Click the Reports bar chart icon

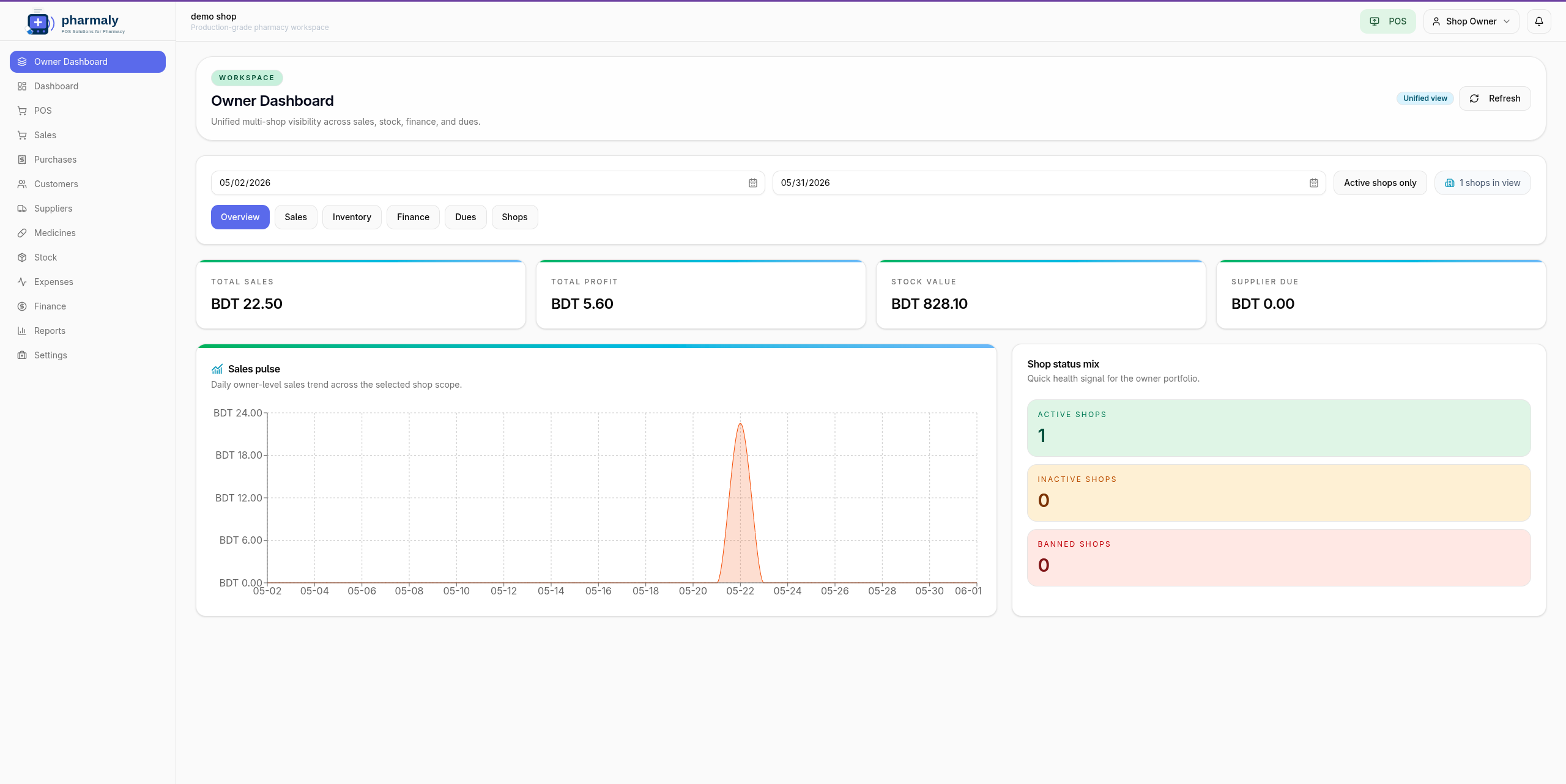pyautogui.click(x=22, y=331)
